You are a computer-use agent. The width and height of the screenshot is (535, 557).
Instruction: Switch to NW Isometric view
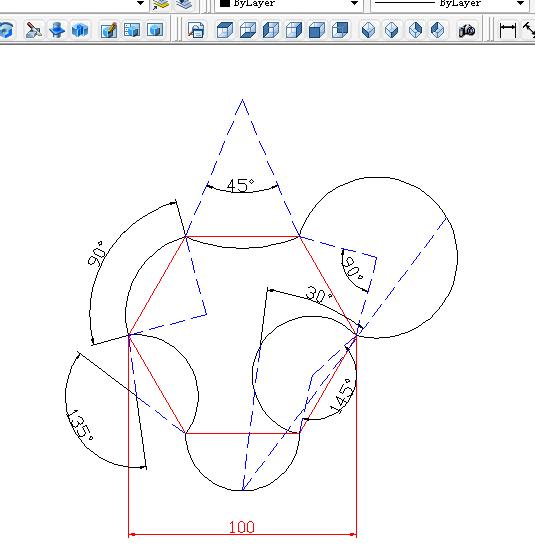pyautogui.click(x=437, y=30)
